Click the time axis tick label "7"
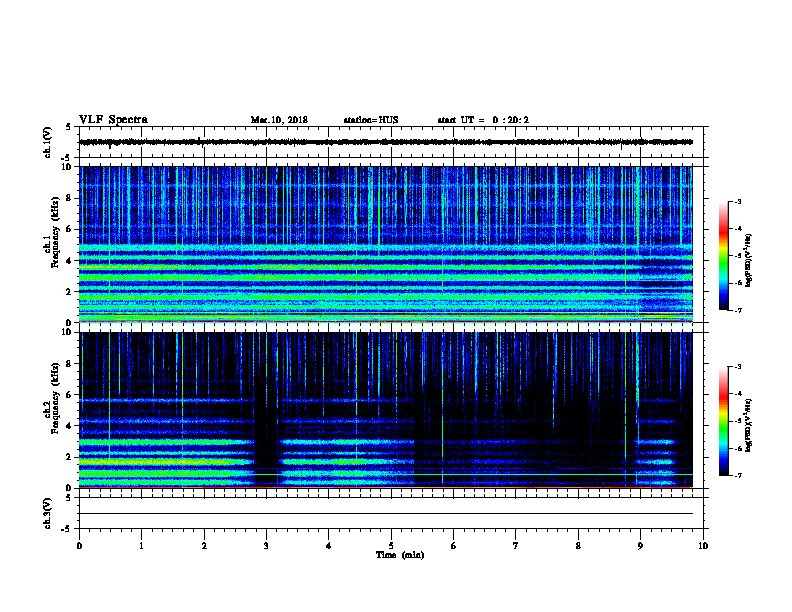Viewport: 792px width, 612px height. pos(516,546)
